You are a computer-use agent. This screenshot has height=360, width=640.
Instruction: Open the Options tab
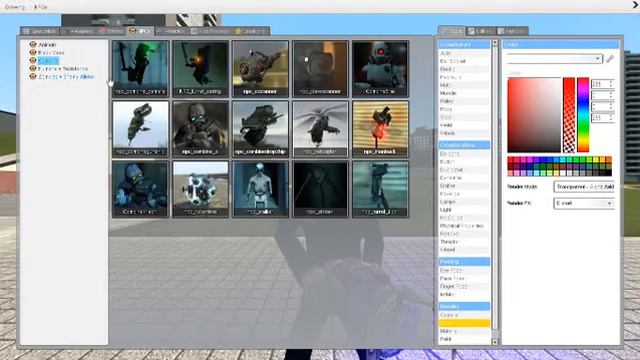(x=512, y=31)
